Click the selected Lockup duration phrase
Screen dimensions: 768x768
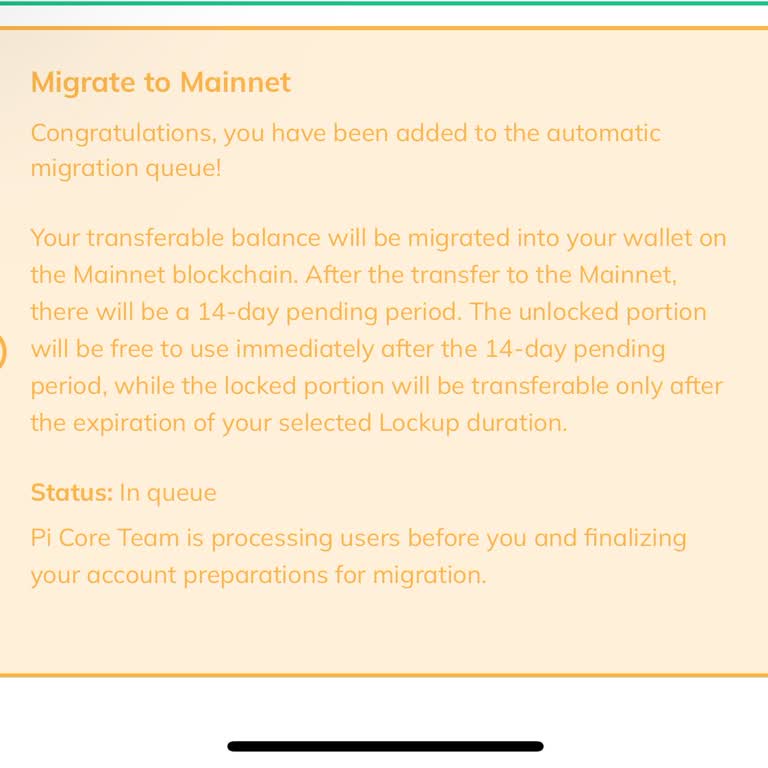point(425,423)
